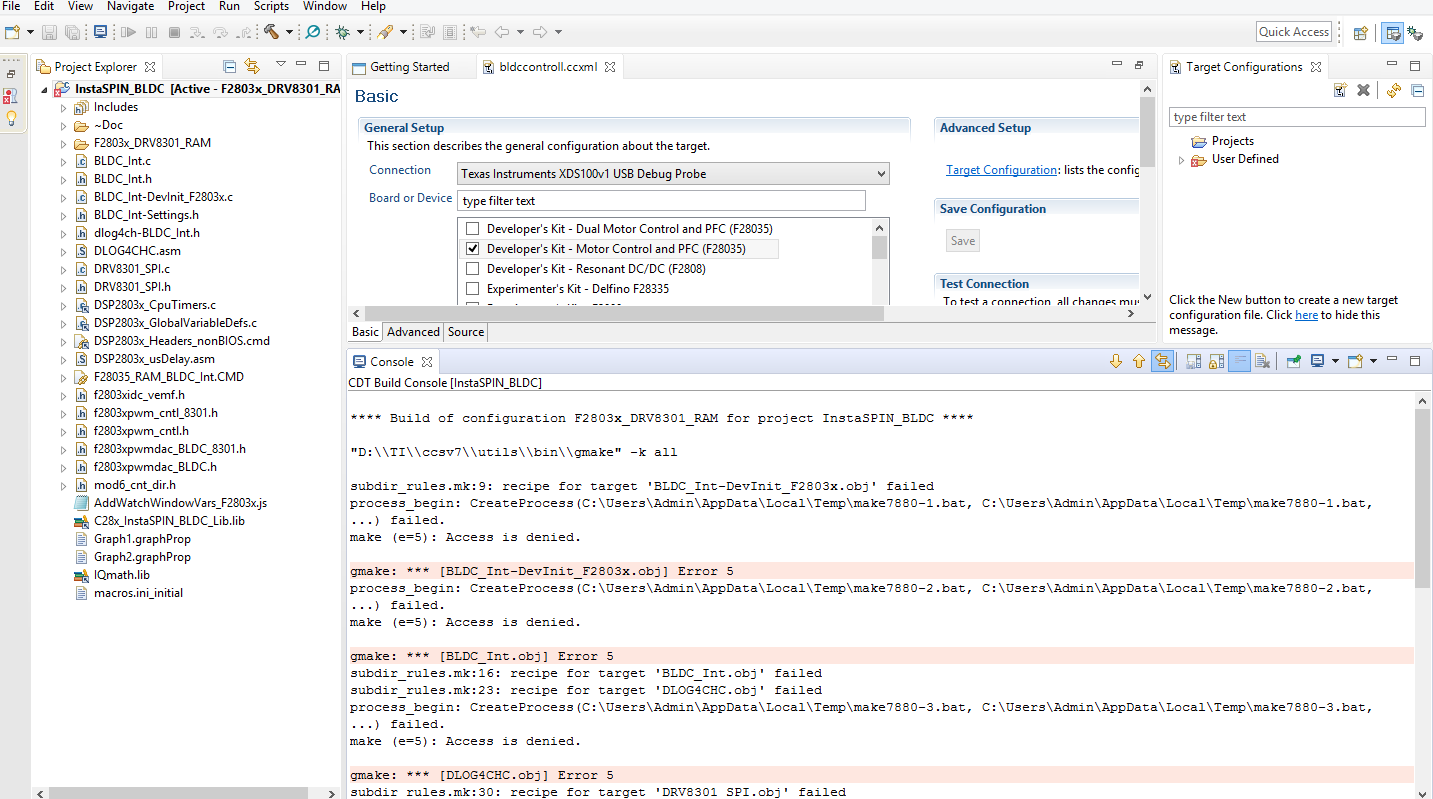
Task: Close the bldccontroll.ccxml tab
Action: (609, 67)
